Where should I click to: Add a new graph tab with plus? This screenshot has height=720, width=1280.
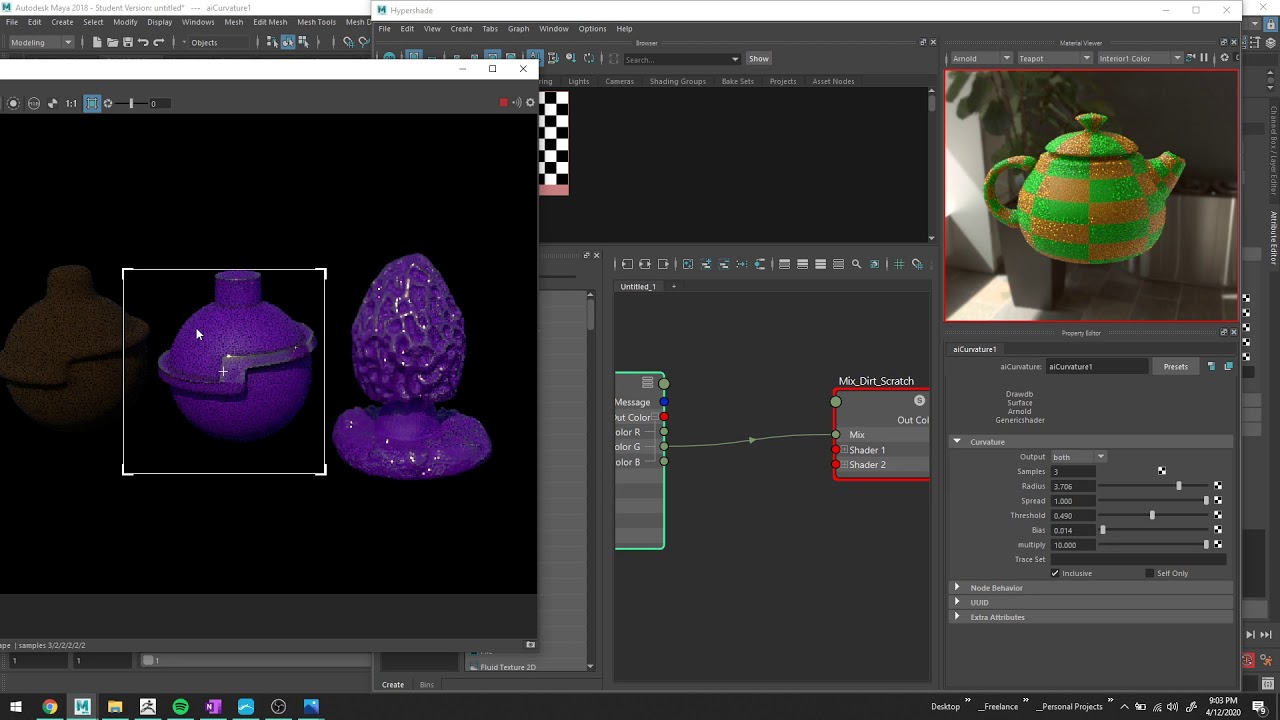click(673, 287)
